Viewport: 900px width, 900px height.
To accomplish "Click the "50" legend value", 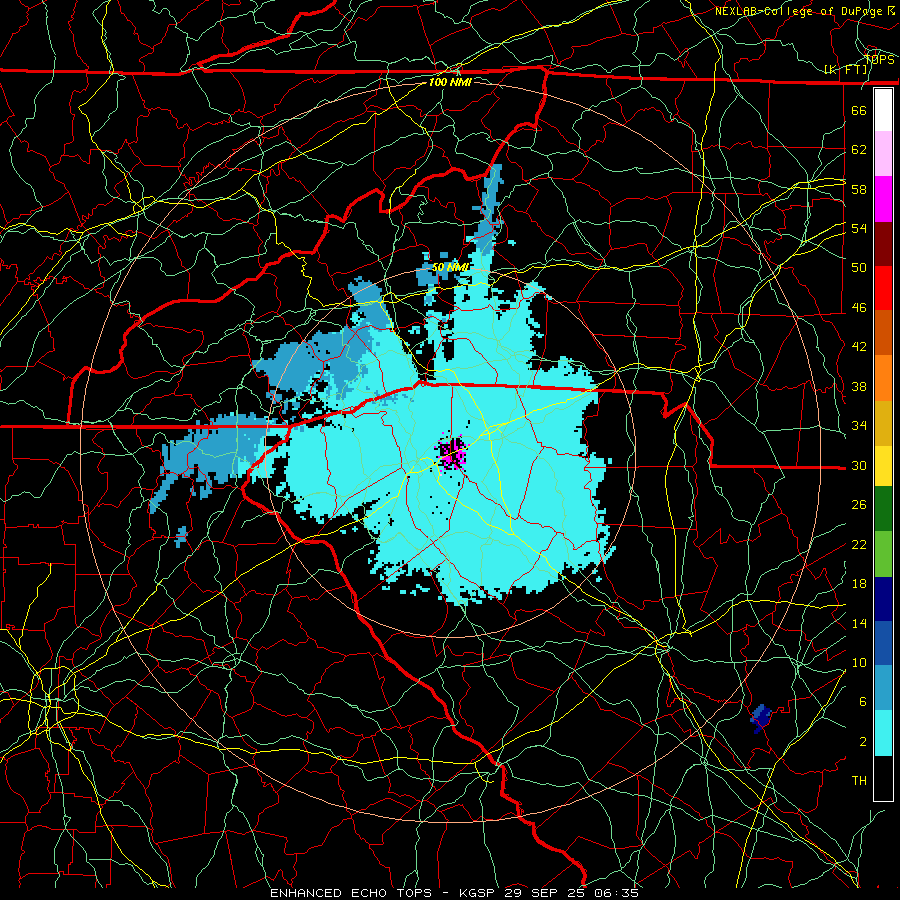I will [x=859, y=268].
